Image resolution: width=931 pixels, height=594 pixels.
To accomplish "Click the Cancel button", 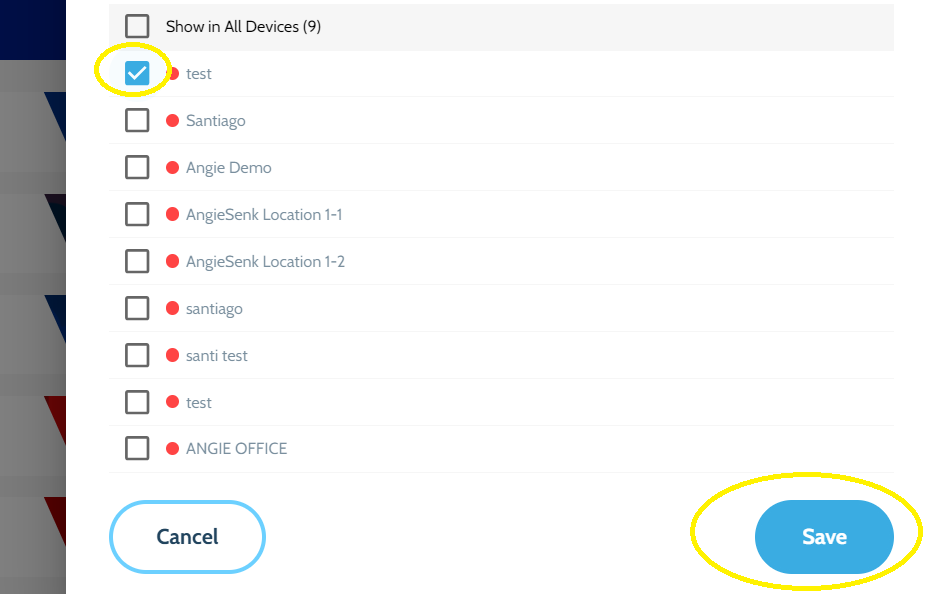I will coord(188,536).
